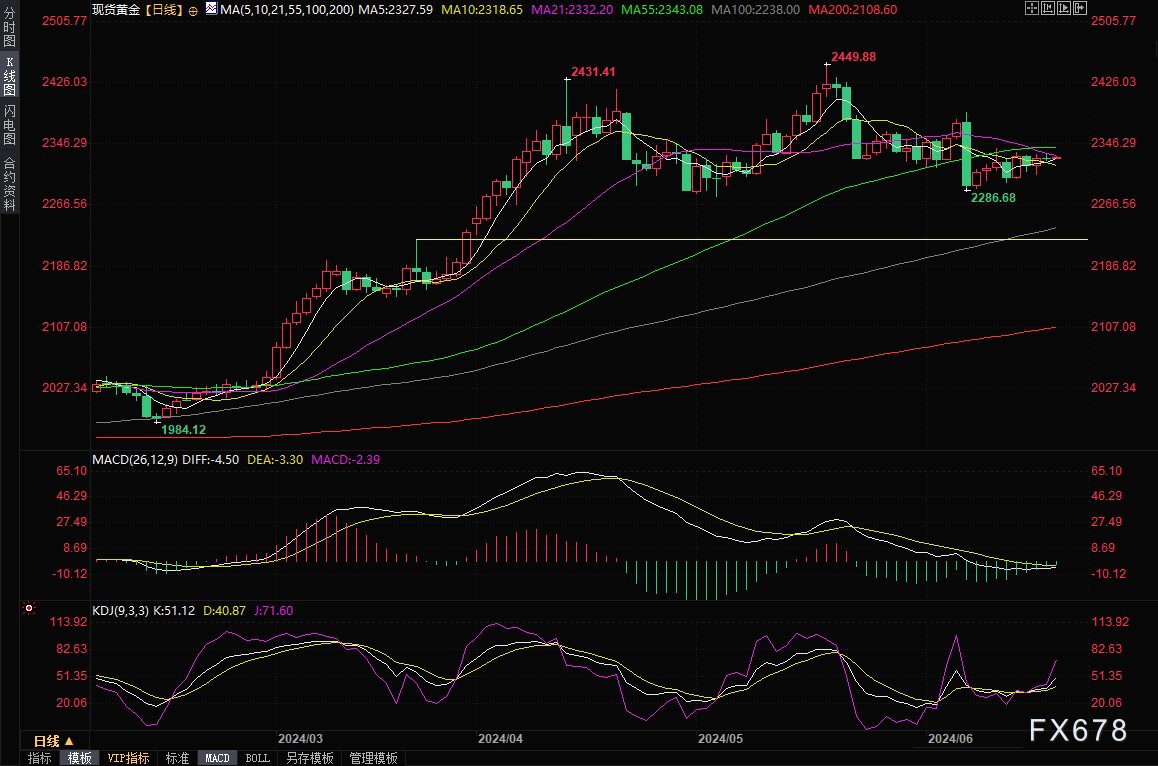The image size is (1158, 766).
Task: Switch to the BOLL template
Action: 257,758
